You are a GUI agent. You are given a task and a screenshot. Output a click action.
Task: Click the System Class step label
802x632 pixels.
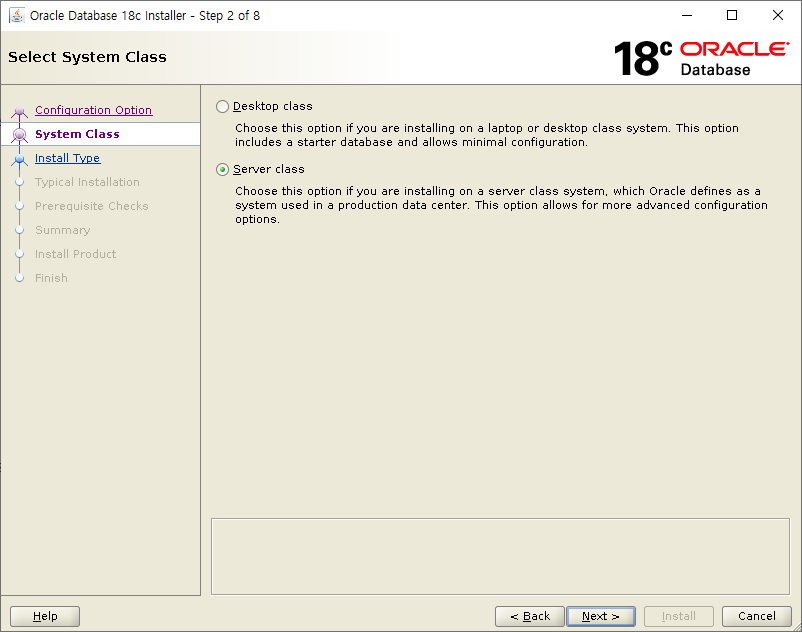pyautogui.click(x=77, y=134)
